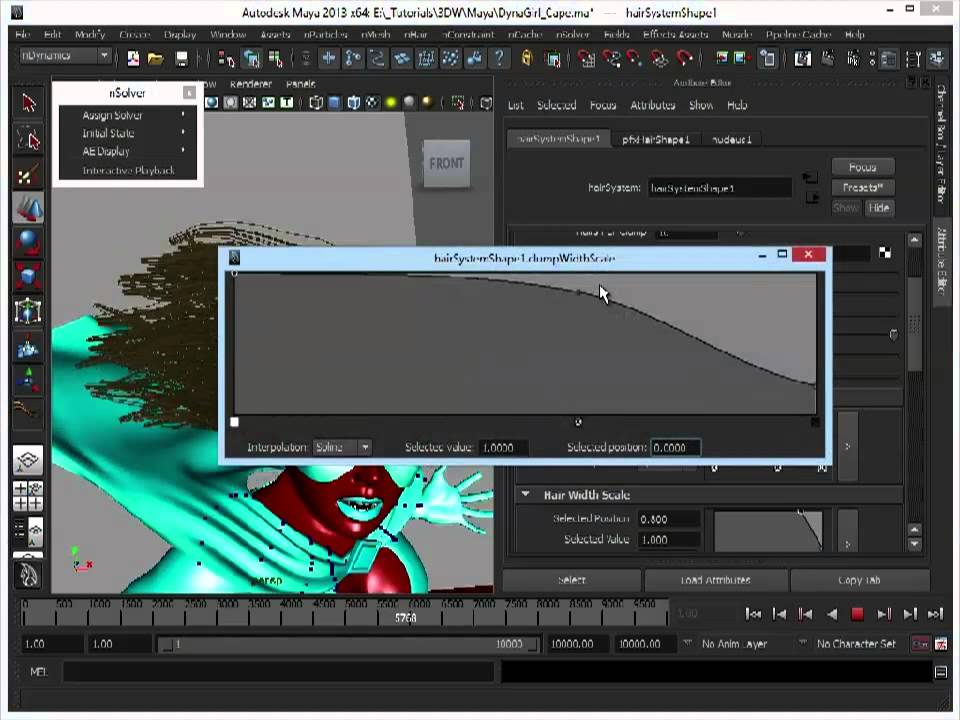Click the Snap to grids magnet icon
Viewport: 960px width, 720px height.
(586, 59)
